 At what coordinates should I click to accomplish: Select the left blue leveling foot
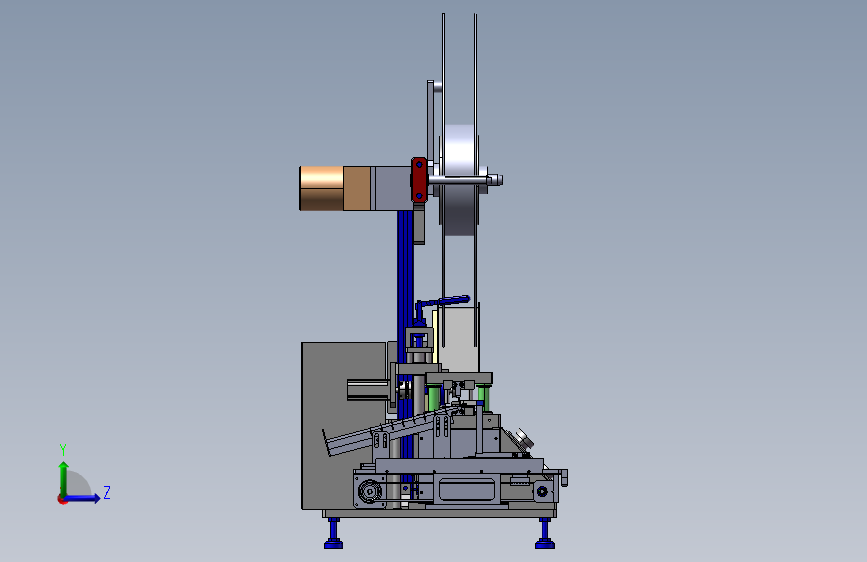pos(333,534)
